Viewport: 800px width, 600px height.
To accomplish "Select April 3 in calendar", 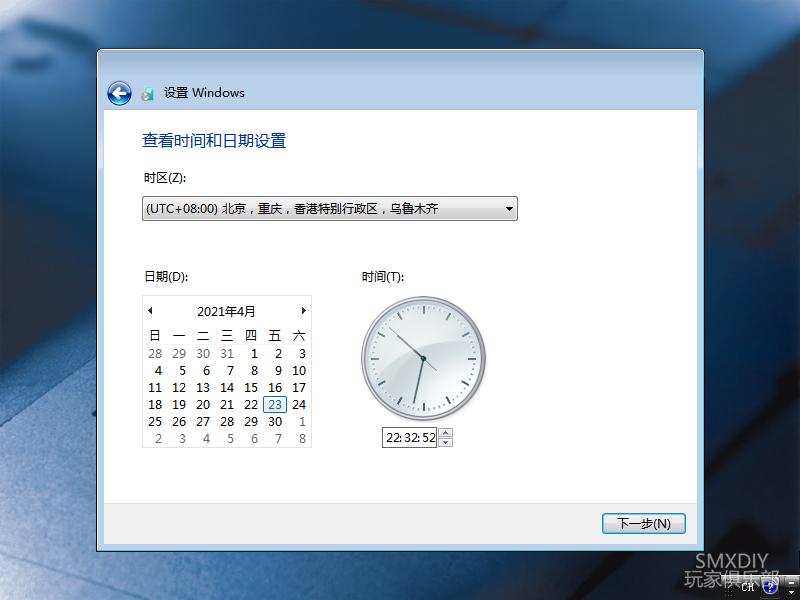I will tap(302, 354).
